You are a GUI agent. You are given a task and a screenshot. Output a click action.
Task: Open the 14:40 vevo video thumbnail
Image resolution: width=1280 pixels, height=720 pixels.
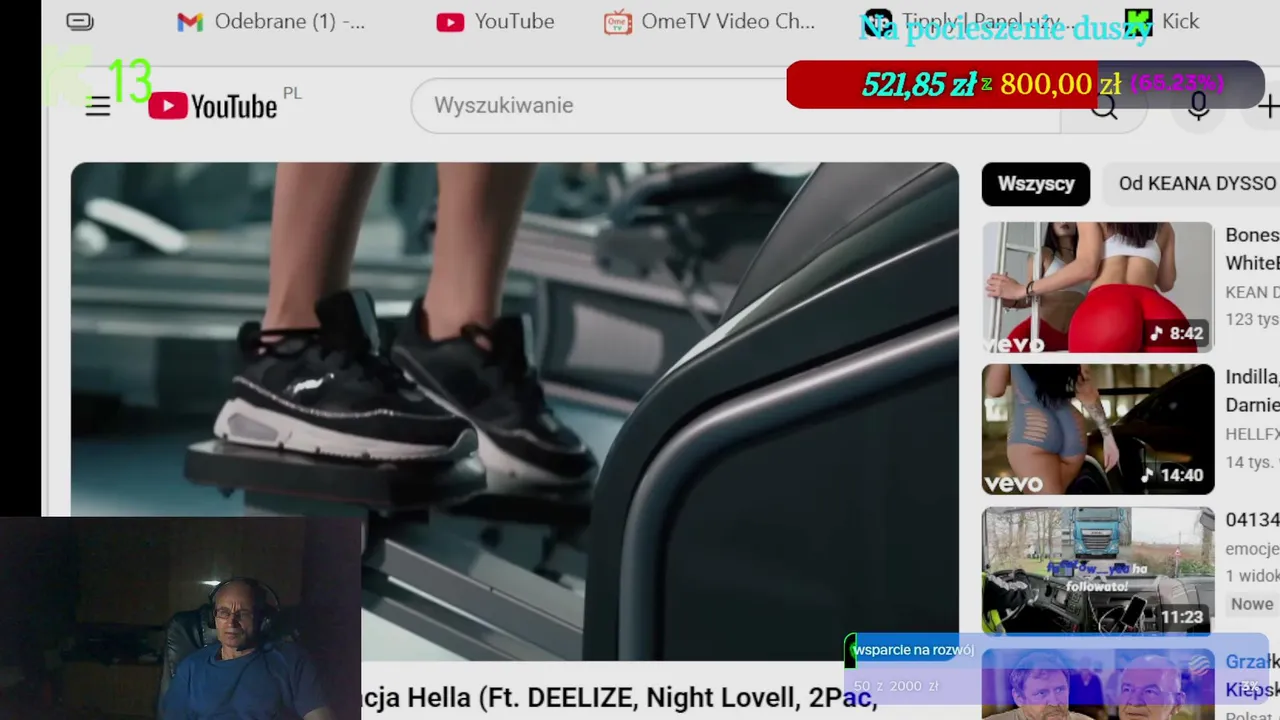click(x=1098, y=429)
